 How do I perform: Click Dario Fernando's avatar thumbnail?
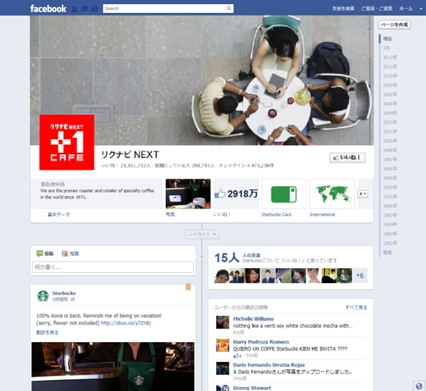222,369
